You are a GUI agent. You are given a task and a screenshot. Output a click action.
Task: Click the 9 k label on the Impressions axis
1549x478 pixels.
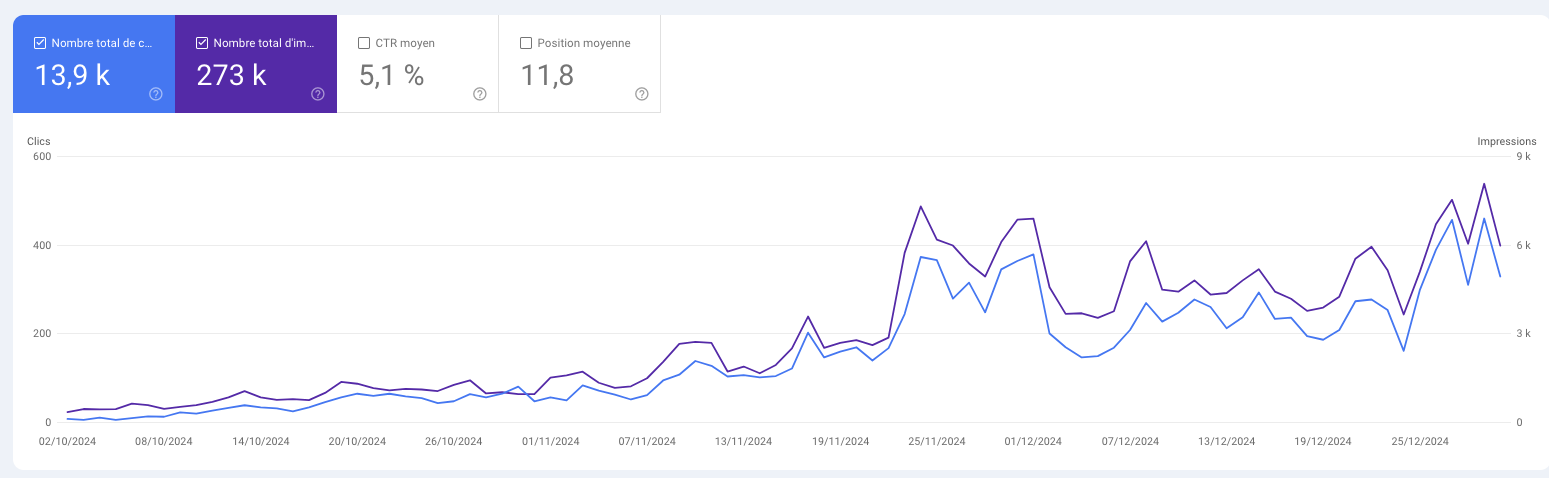pos(1523,157)
